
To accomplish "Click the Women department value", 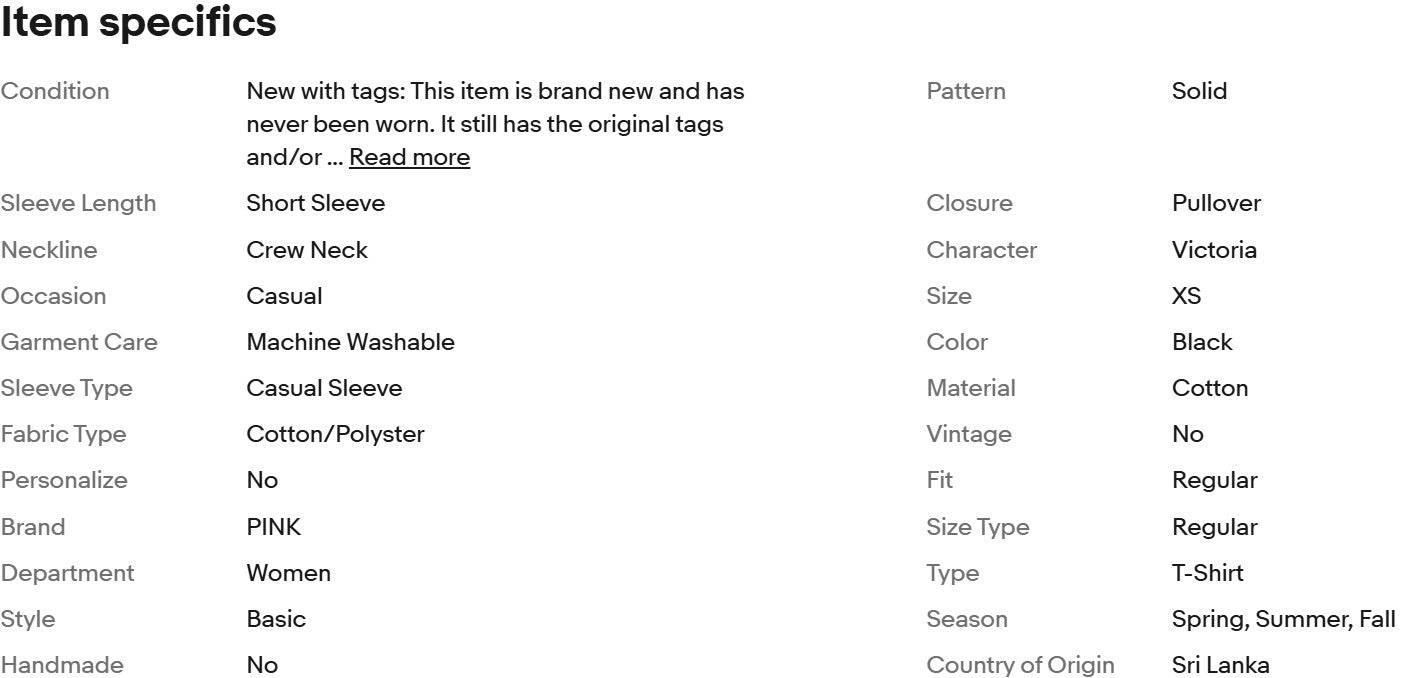I will (x=288, y=573).
